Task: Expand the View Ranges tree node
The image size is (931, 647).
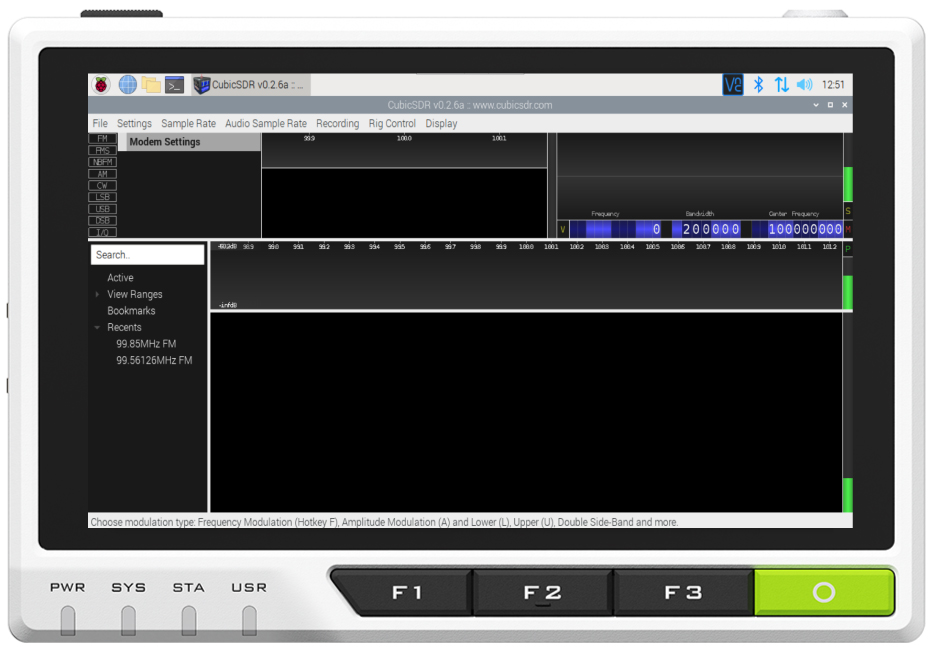Action: (97, 295)
